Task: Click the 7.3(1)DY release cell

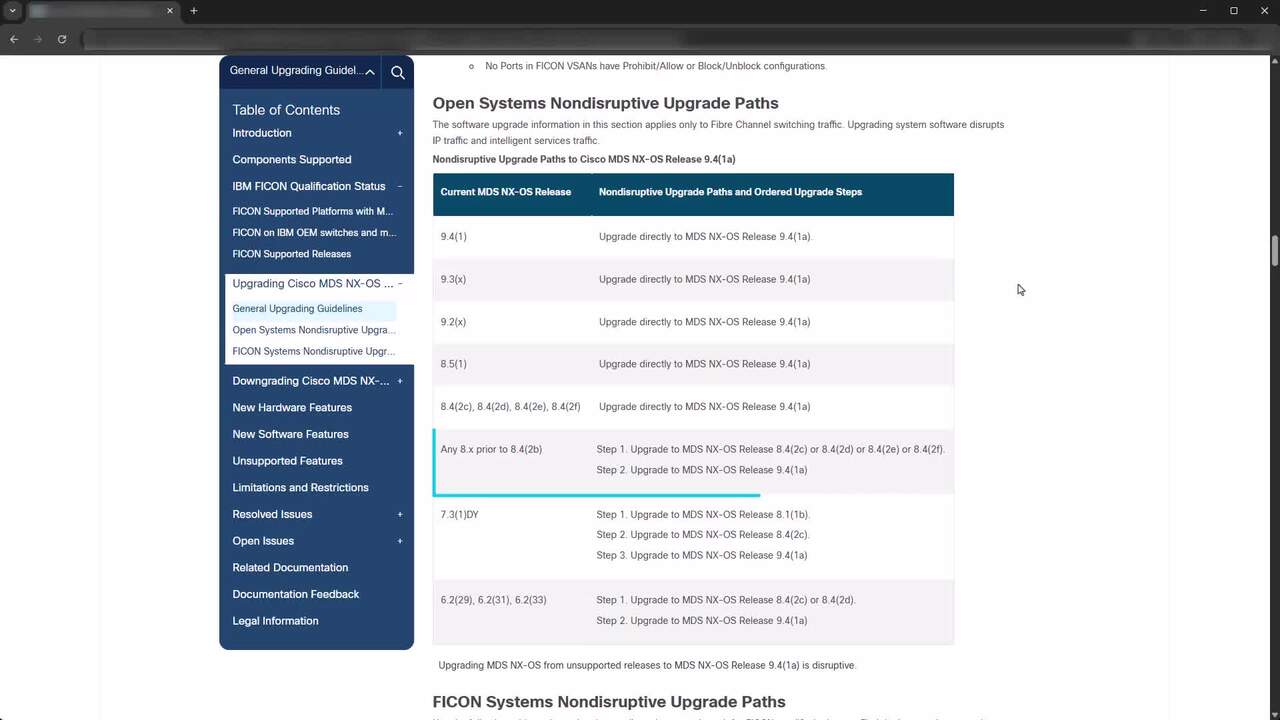Action: [x=459, y=515]
